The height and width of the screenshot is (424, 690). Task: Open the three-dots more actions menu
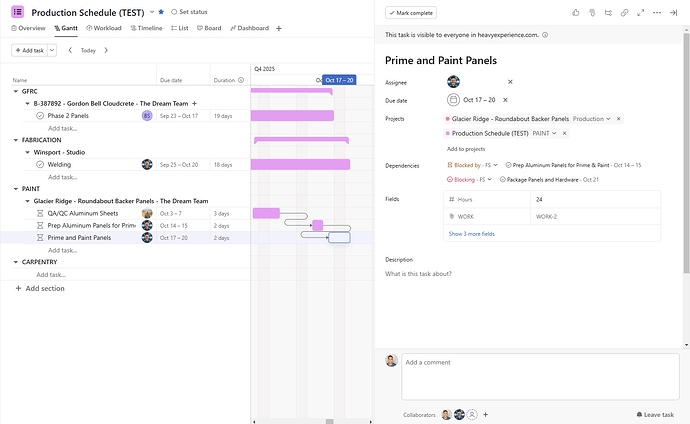tap(657, 13)
